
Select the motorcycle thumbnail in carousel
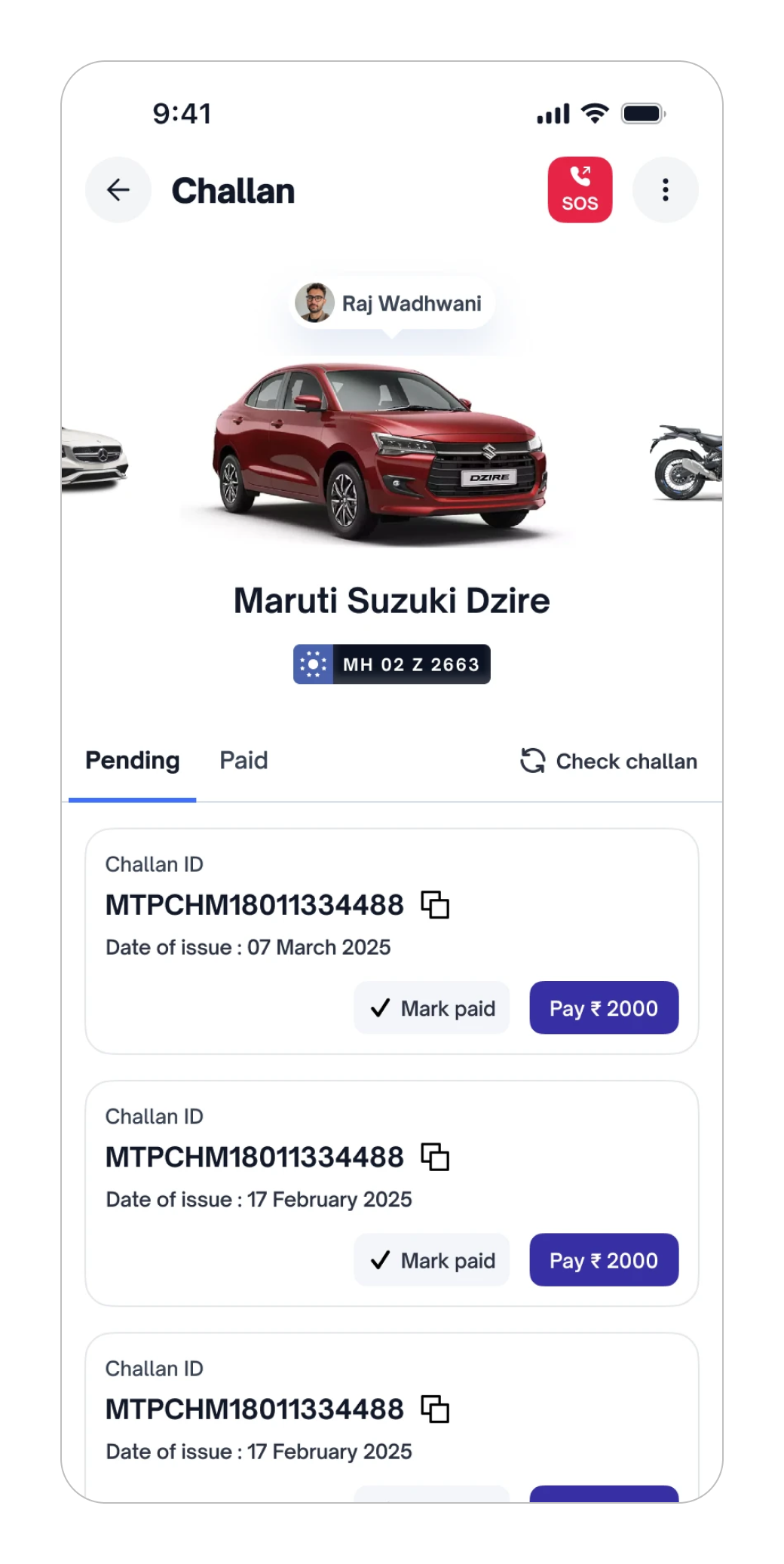686,462
